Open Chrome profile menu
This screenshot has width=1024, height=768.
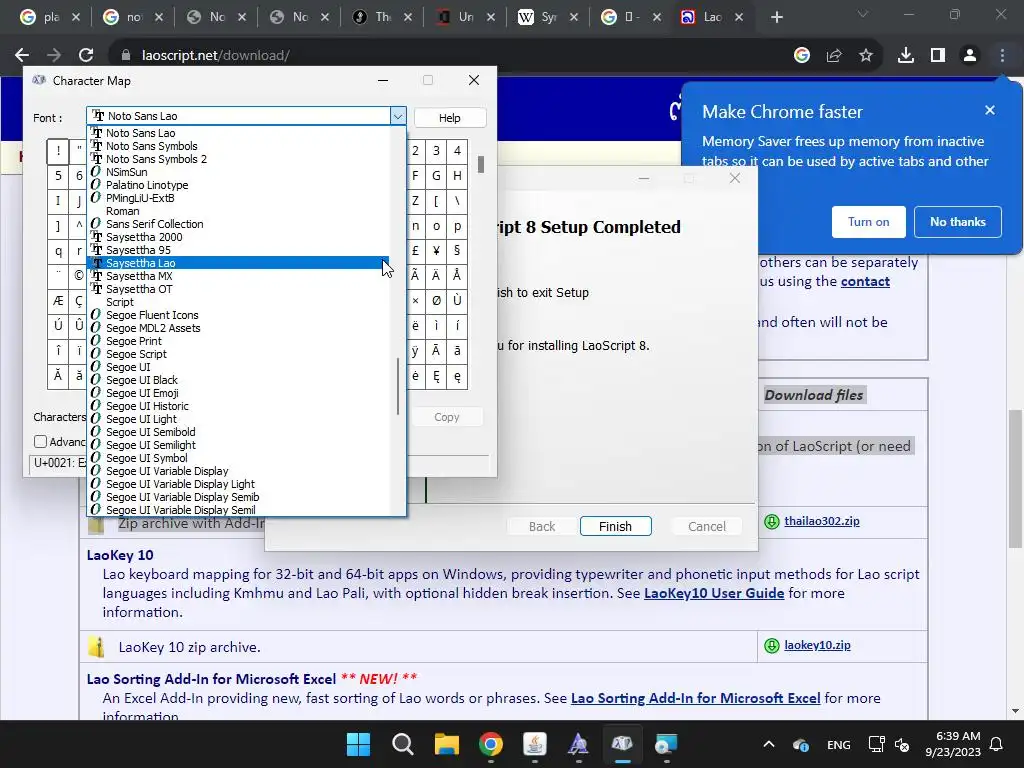click(970, 56)
